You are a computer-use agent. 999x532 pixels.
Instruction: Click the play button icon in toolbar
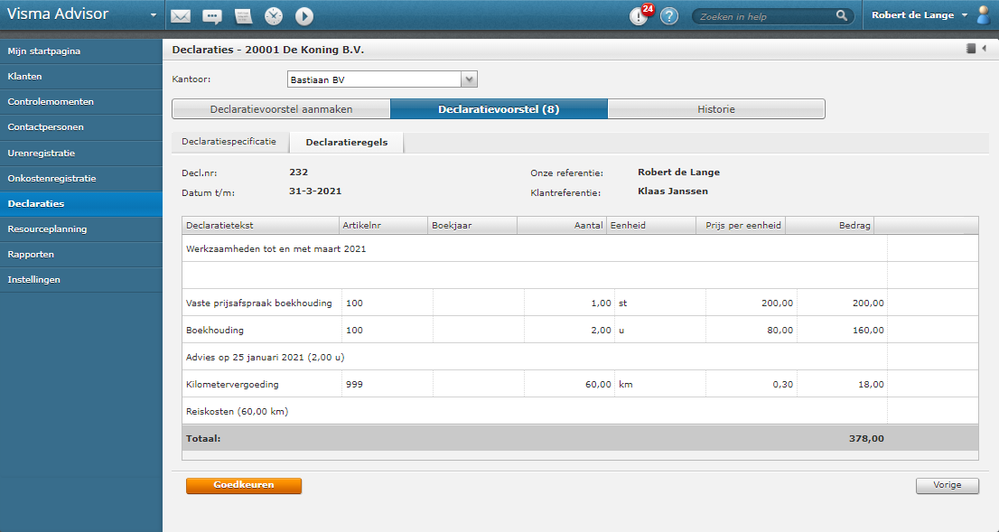pos(305,16)
